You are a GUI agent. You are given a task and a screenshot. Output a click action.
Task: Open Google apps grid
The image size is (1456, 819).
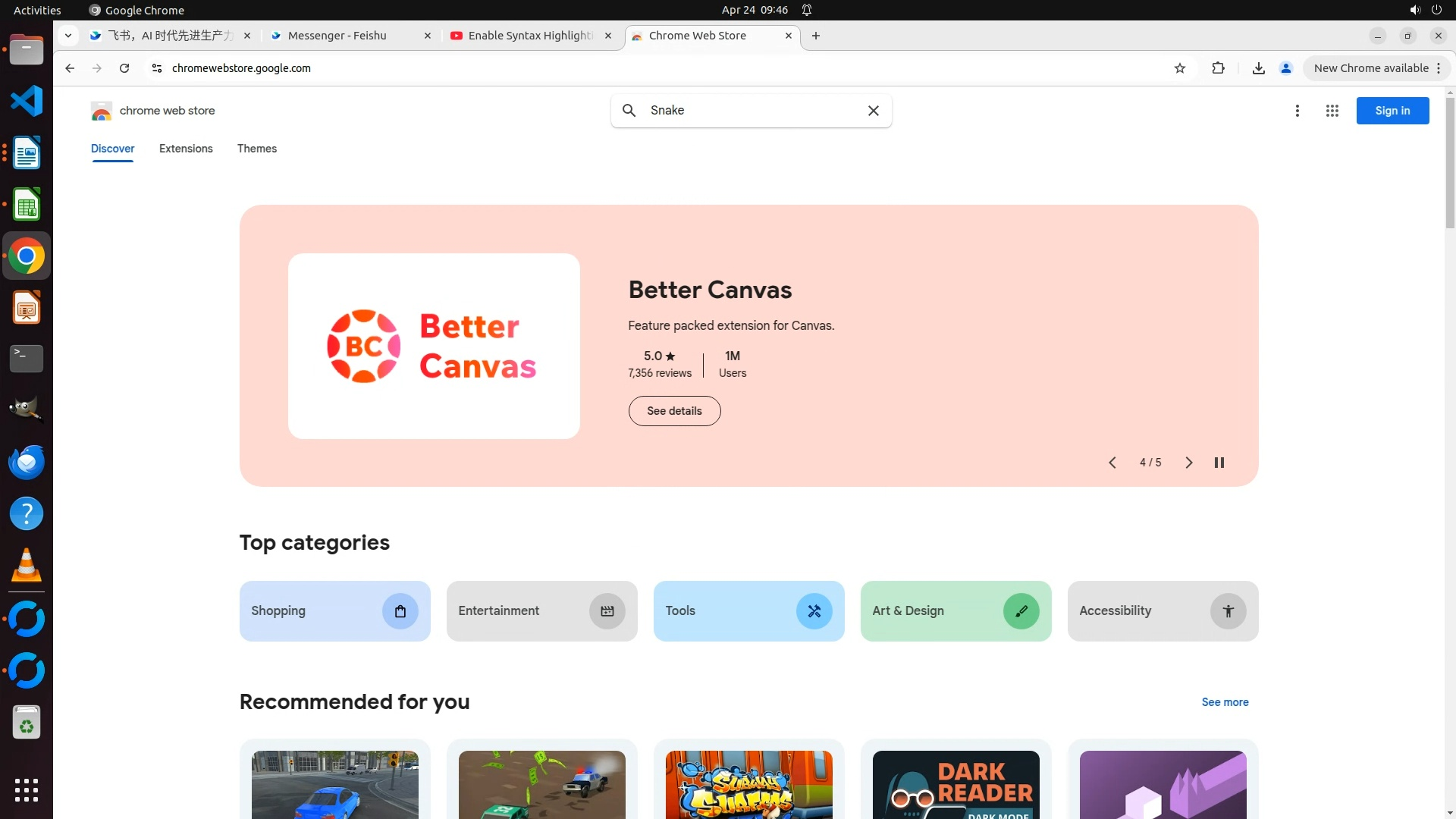pos(1332,111)
